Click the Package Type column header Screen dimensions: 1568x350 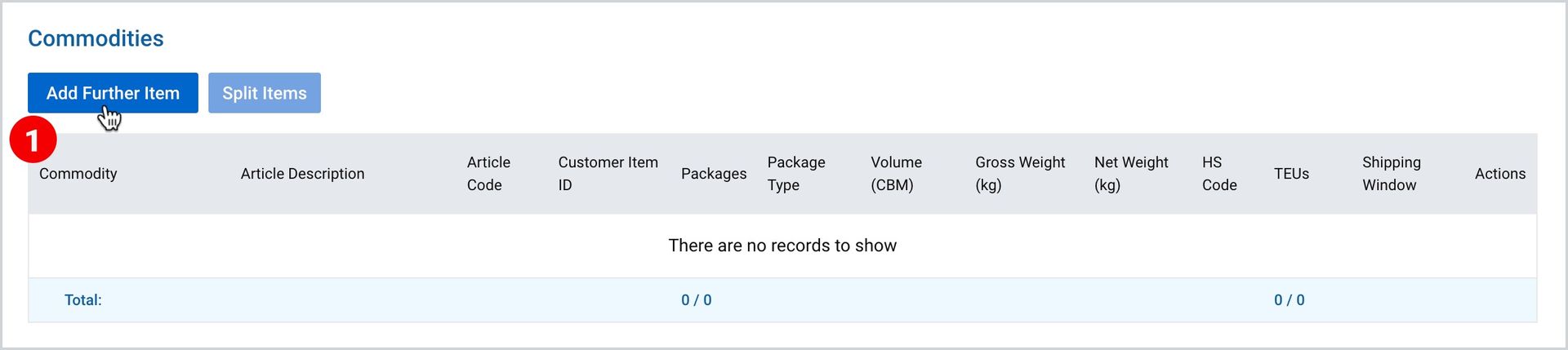pos(796,174)
